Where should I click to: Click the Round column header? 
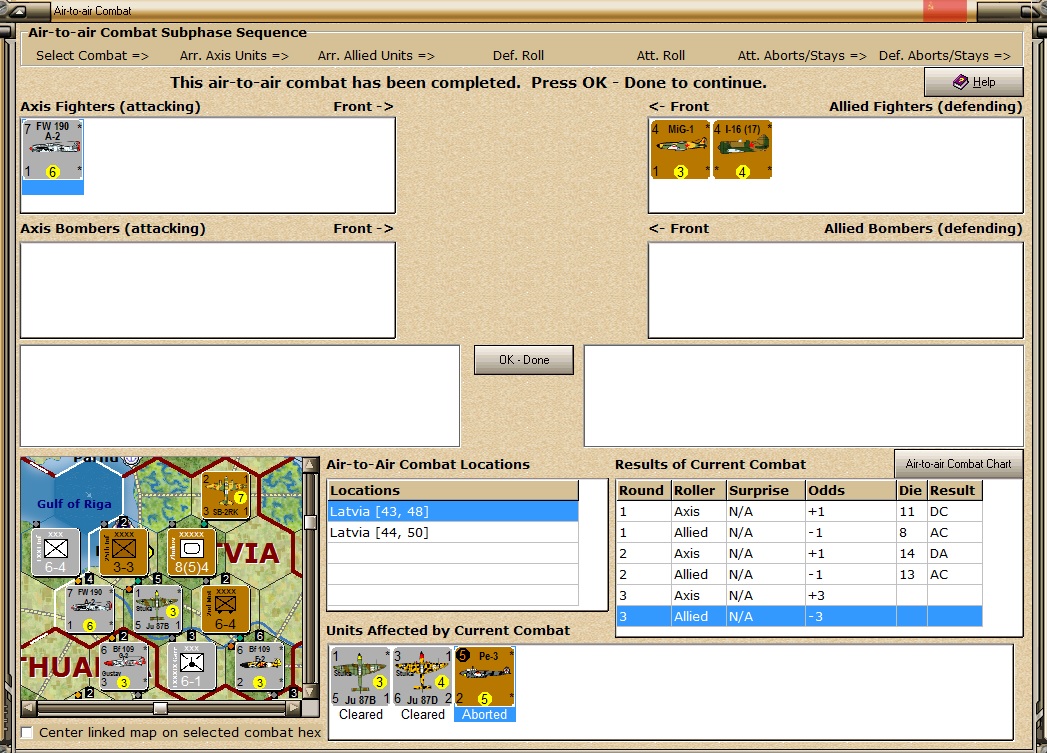click(x=643, y=491)
